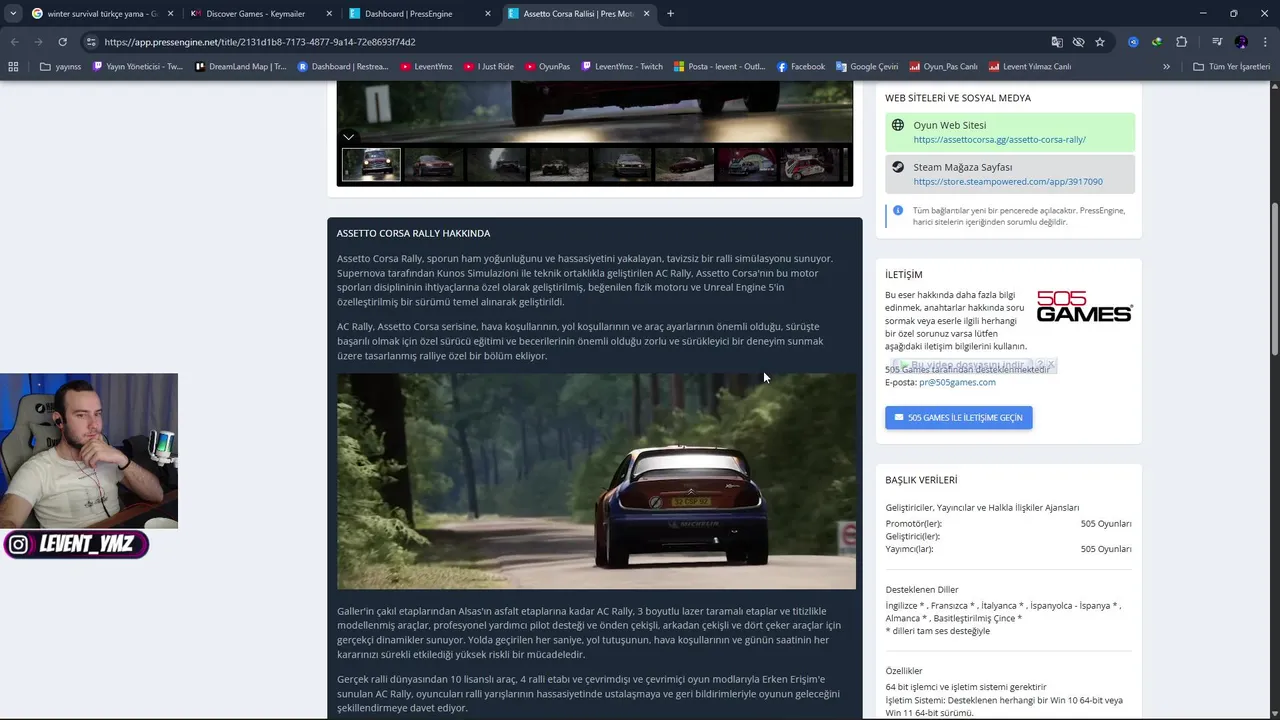Close the video download overlay
Image resolution: width=1280 pixels, height=720 pixels.
click(1051, 365)
